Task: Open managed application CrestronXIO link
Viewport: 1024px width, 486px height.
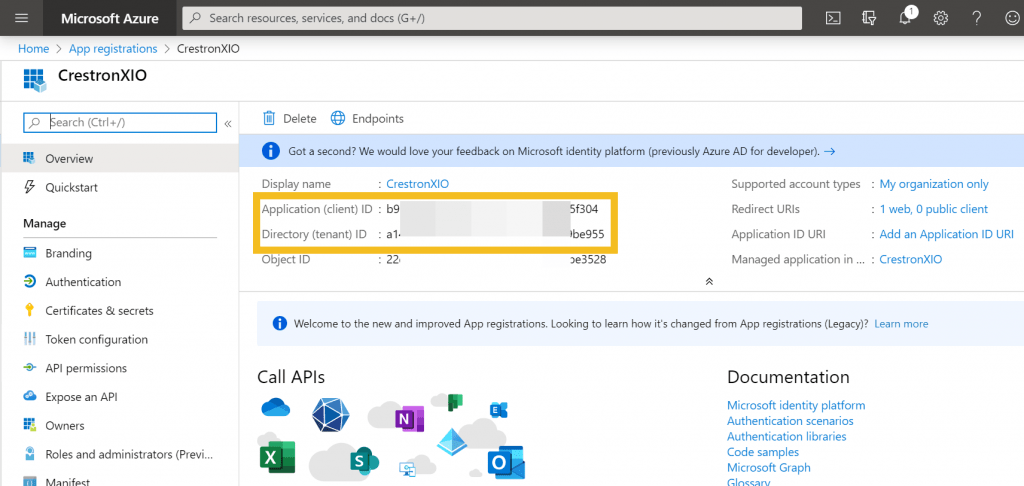Action: 910,259
